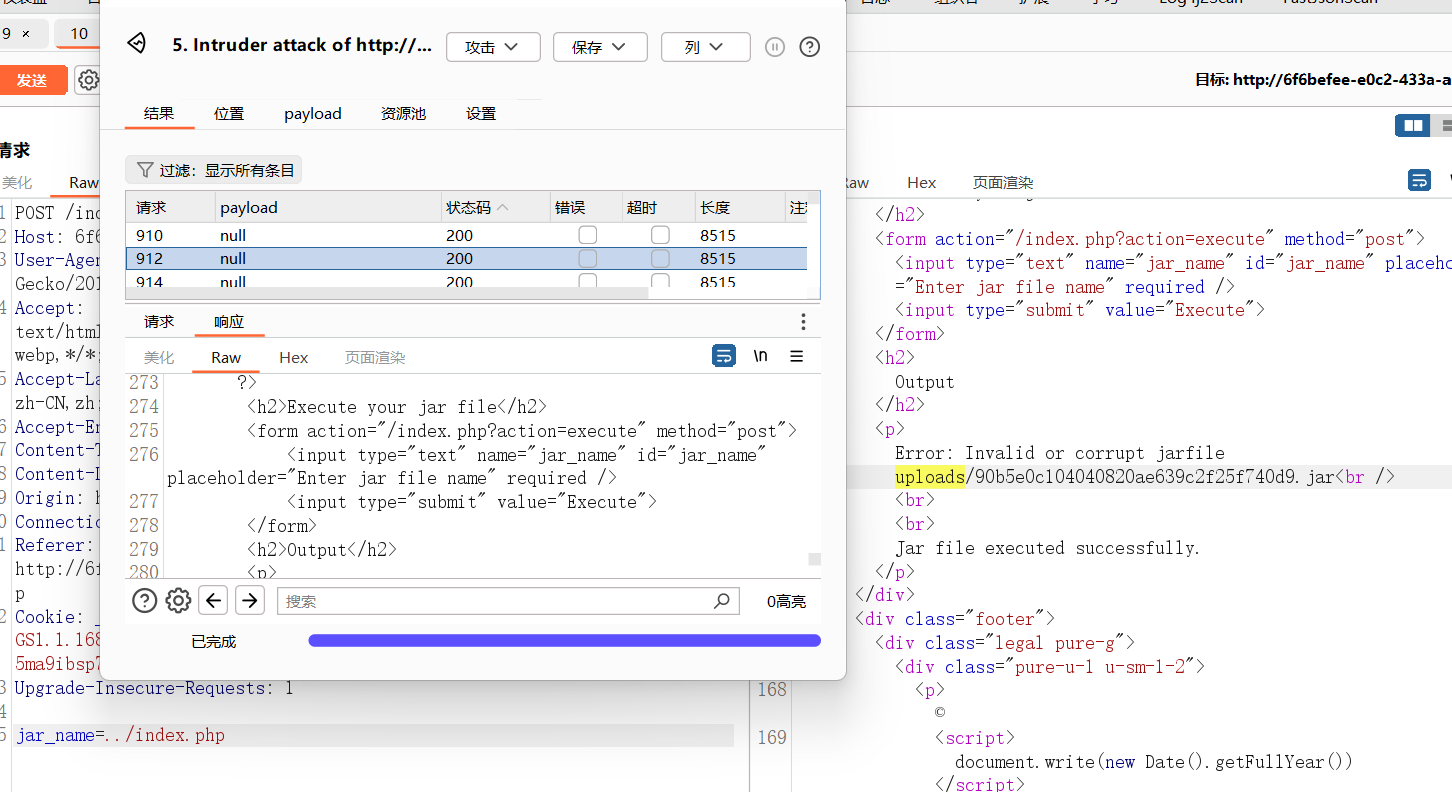1452x792 pixels.
Task: Click the 0高亮 highlight count label
Action: pyautogui.click(x=786, y=601)
